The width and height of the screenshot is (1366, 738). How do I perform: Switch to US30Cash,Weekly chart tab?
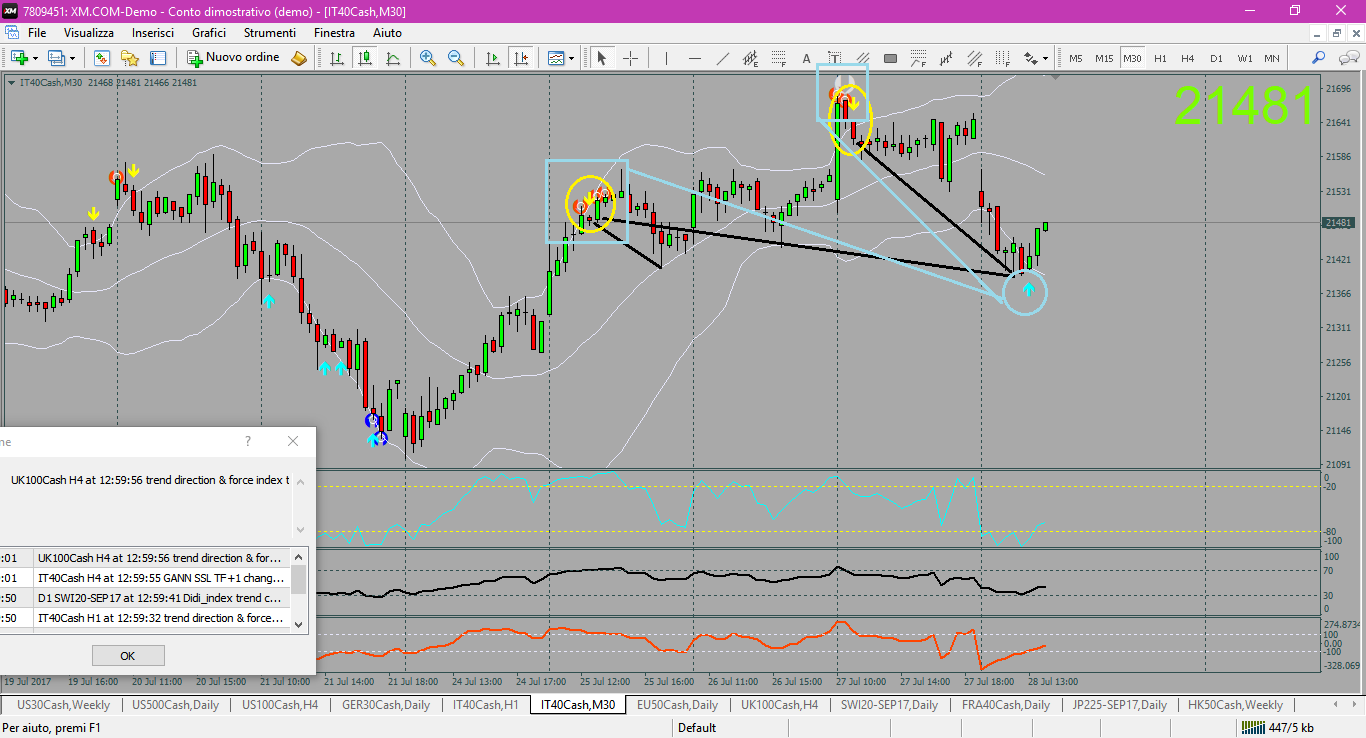click(64, 705)
